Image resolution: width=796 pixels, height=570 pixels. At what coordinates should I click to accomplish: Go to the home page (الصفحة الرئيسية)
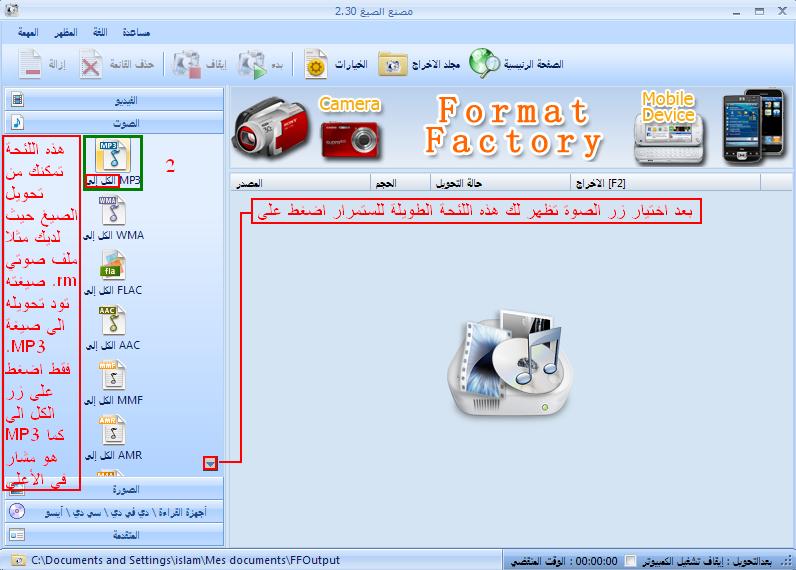pos(484,65)
